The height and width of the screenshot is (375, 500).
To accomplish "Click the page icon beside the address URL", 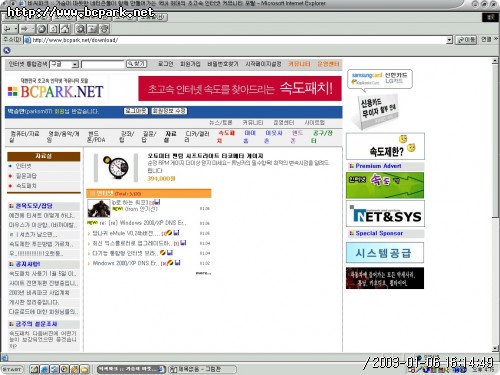I will pyautogui.click(x=27, y=40).
